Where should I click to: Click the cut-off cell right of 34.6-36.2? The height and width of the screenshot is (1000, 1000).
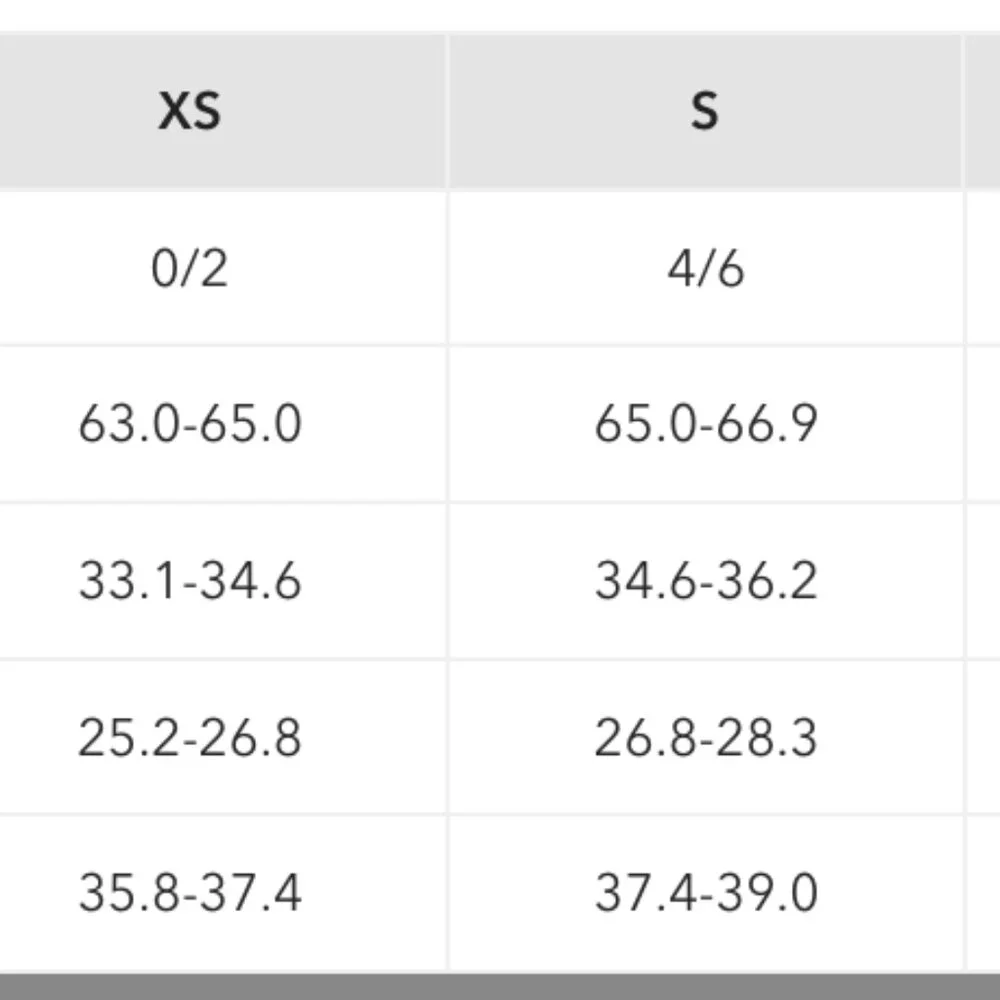(x=983, y=581)
